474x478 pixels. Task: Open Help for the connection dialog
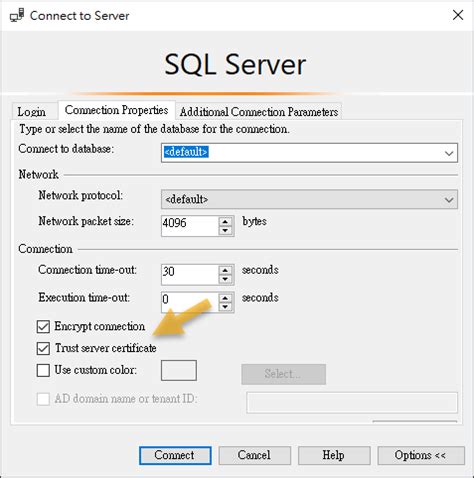pyautogui.click(x=334, y=455)
